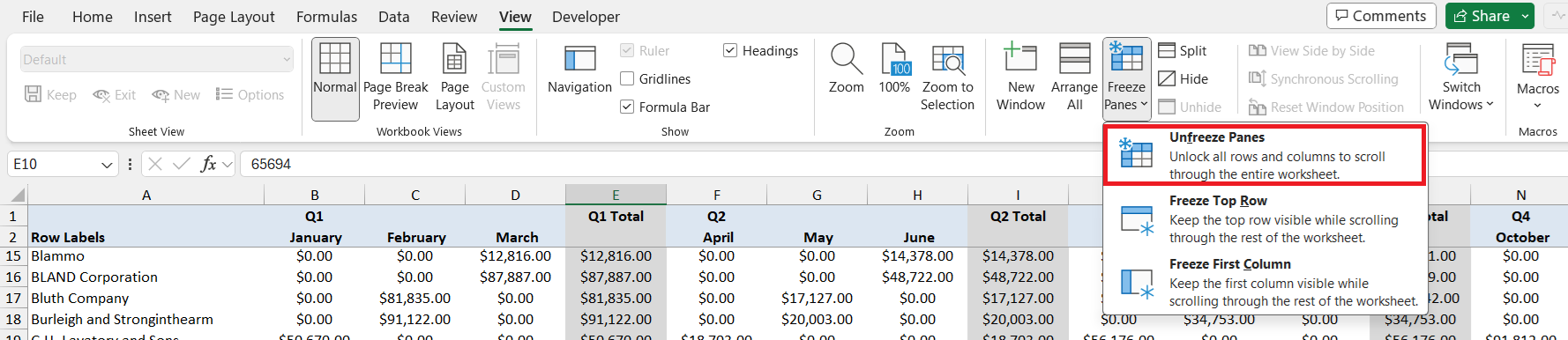Expand the function dropdown beside fx
The height and width of the screenshot is (340, 1568).
click(228, 165)
